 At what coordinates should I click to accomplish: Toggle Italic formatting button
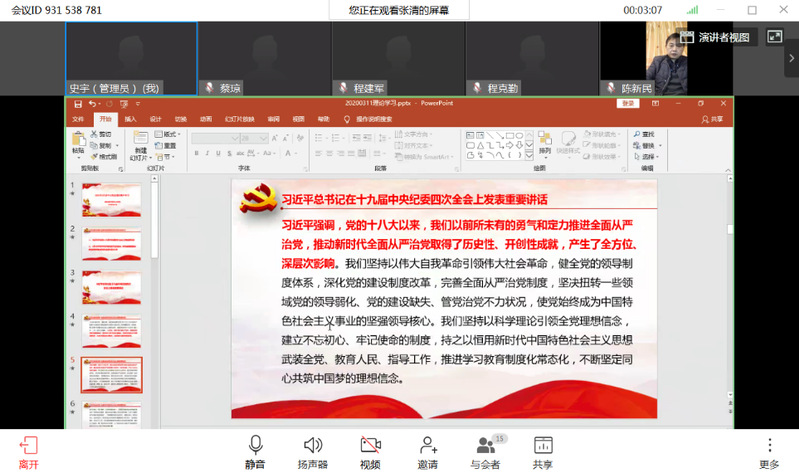tap(207, 153)
